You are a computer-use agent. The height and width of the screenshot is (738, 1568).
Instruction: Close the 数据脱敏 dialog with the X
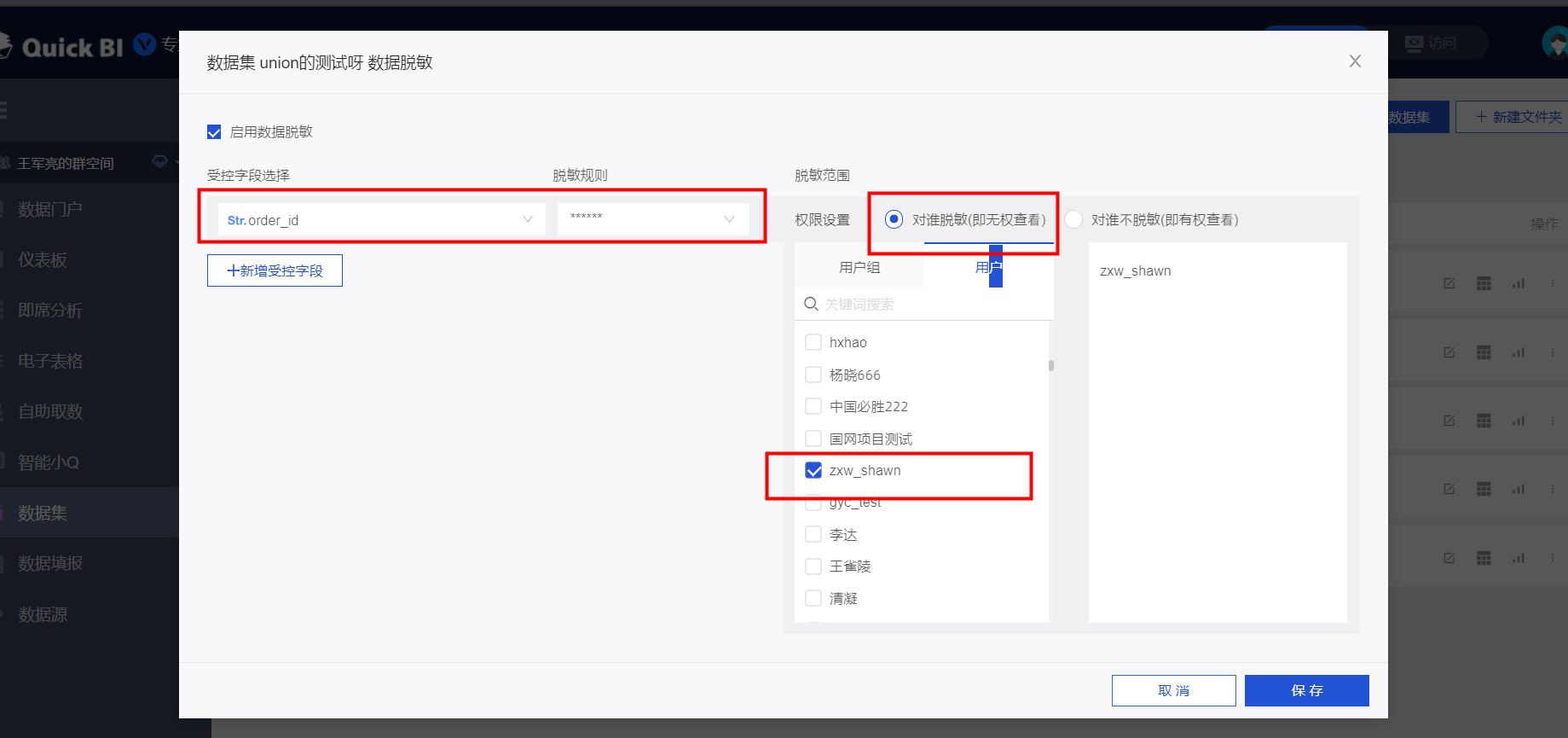point(1355,61)
